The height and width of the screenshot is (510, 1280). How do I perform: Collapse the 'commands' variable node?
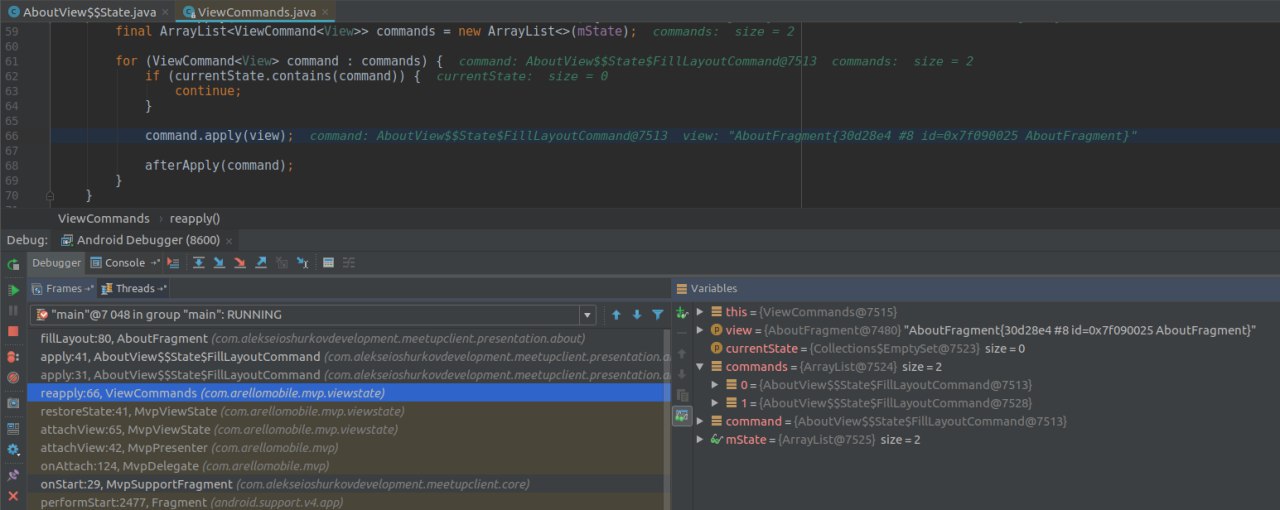click(700, 367)
